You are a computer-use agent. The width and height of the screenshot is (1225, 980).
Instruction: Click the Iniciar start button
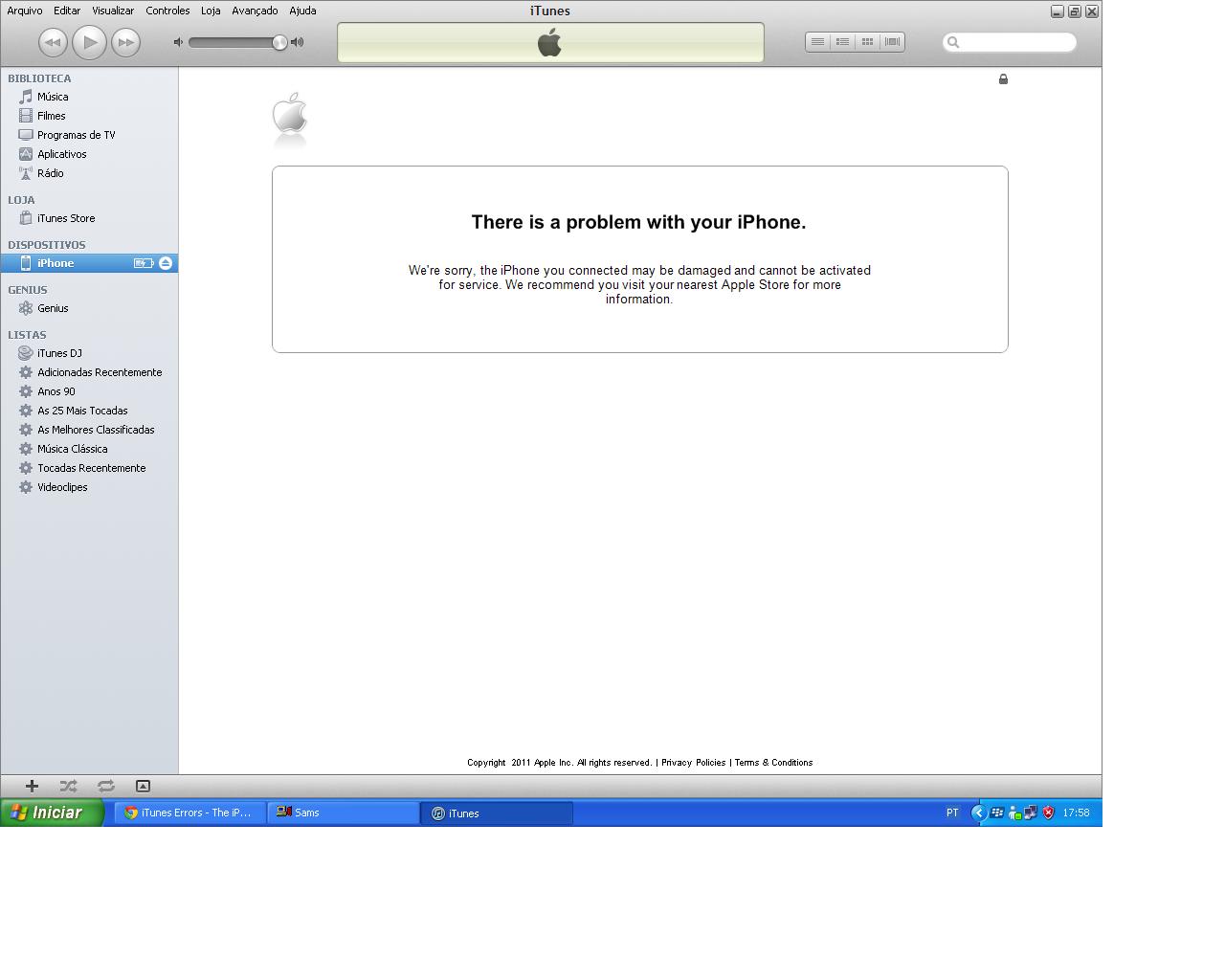pos(52,813)
